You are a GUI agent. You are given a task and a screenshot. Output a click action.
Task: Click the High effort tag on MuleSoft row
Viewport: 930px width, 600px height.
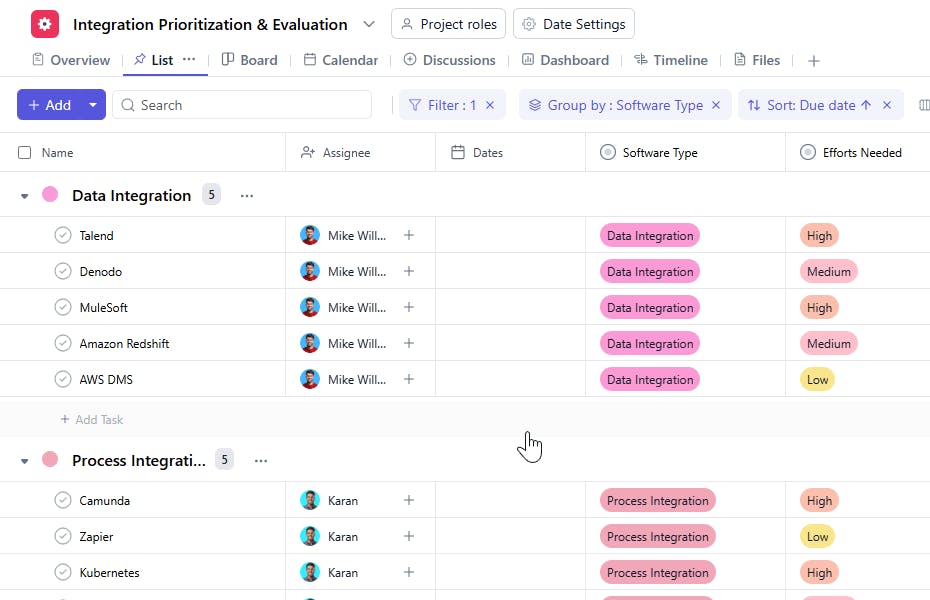pos(819,308)
